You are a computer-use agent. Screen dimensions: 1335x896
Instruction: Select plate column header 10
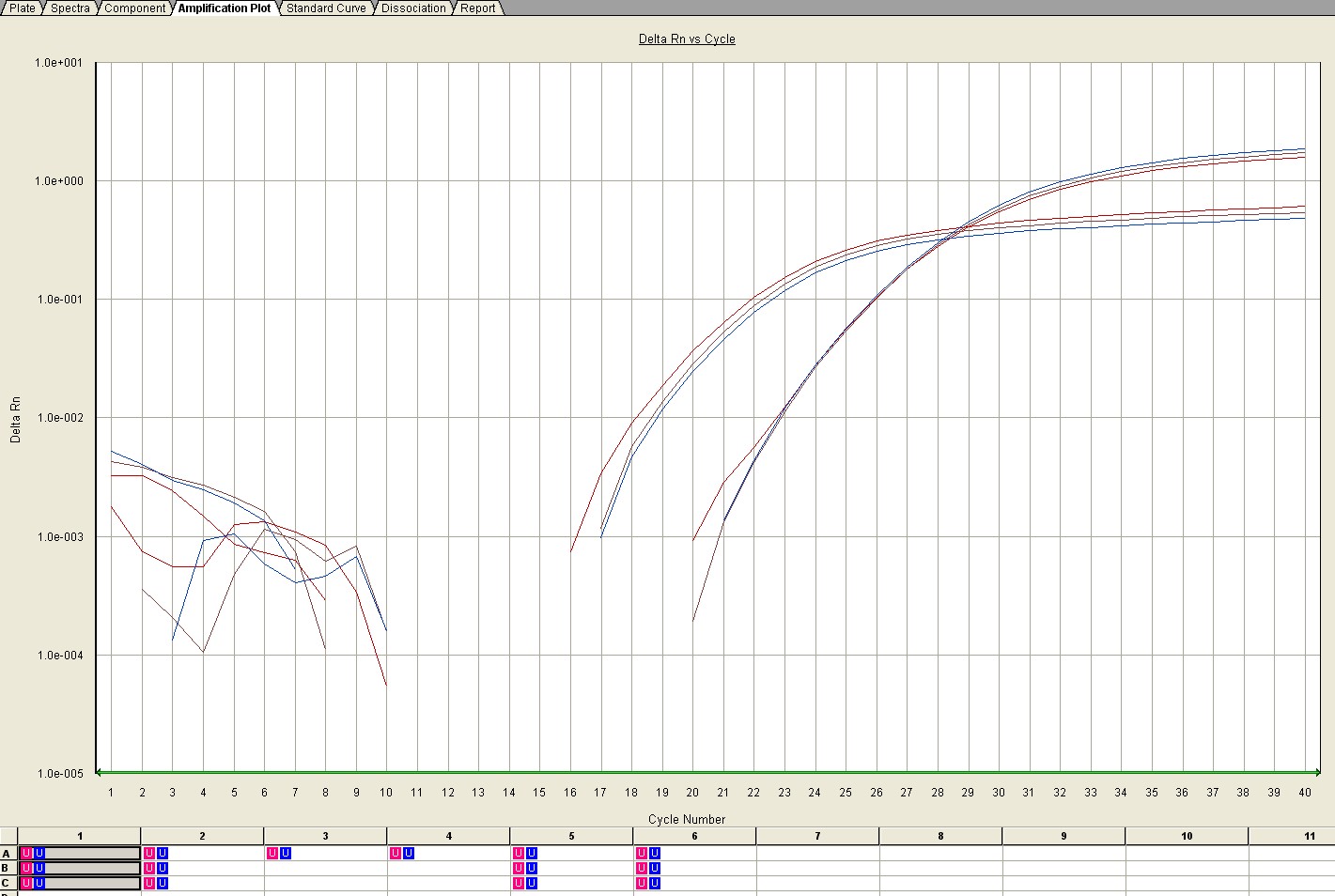[1187, 836]
